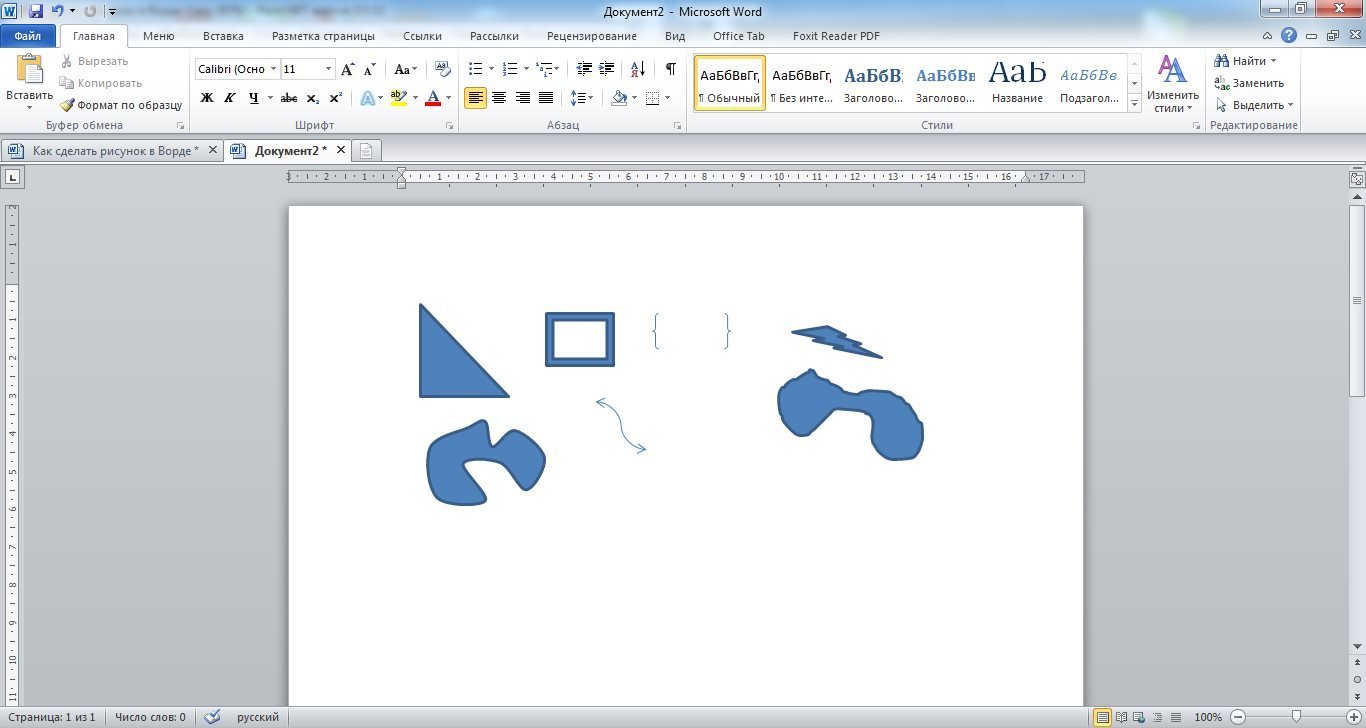Screen dimensions: 1366x728
Task: Open the change case Aa dropdown
Action: [405, 69]
